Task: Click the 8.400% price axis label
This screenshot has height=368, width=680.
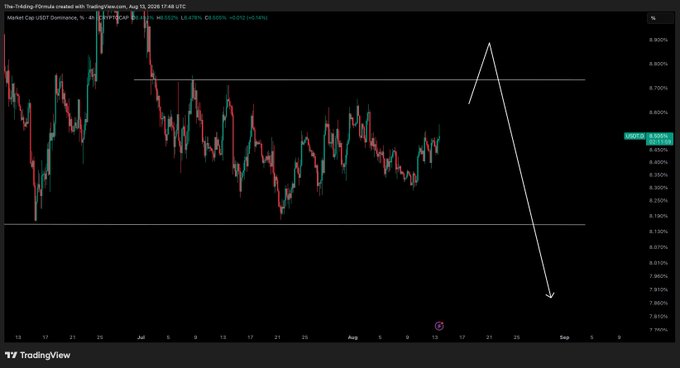Action: (658, 162)
